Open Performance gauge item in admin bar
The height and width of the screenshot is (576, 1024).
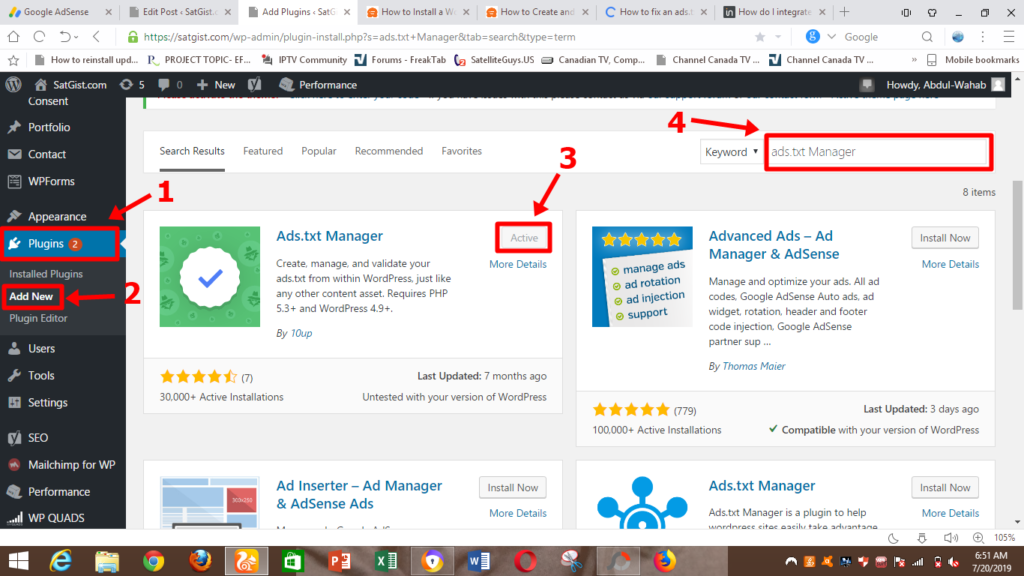[317, 85]
